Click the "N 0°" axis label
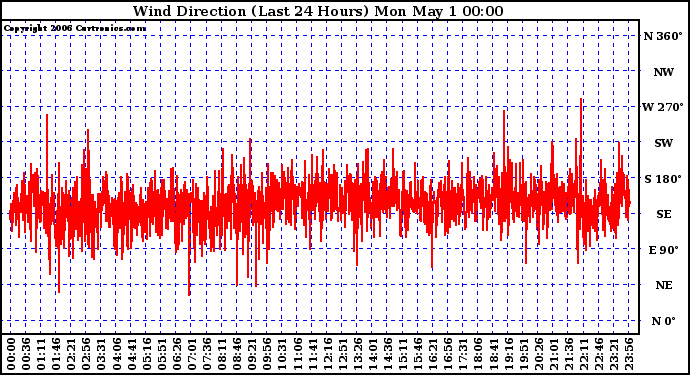690x375 pixels. 663,321
